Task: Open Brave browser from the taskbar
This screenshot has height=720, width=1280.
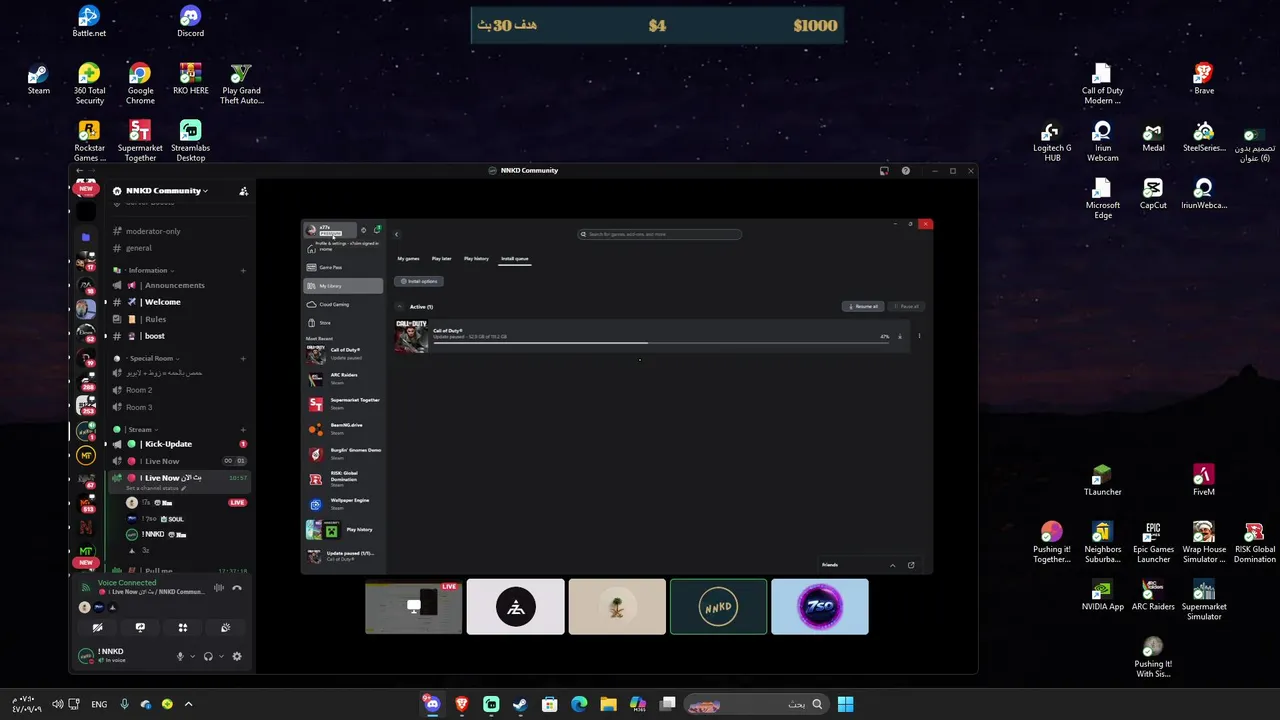Action: pos(461,704)
